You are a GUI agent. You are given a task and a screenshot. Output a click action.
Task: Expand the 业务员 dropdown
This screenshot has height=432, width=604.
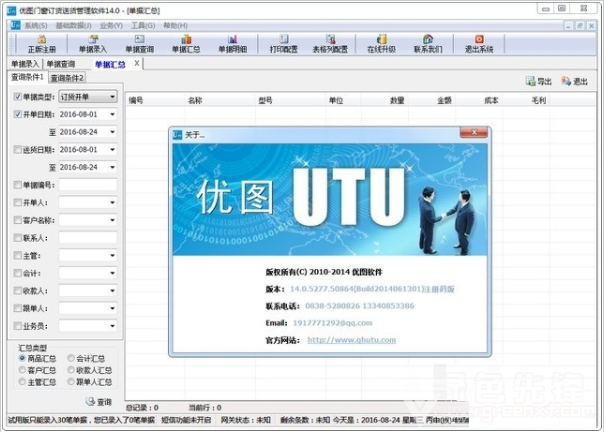click(112, 326)
